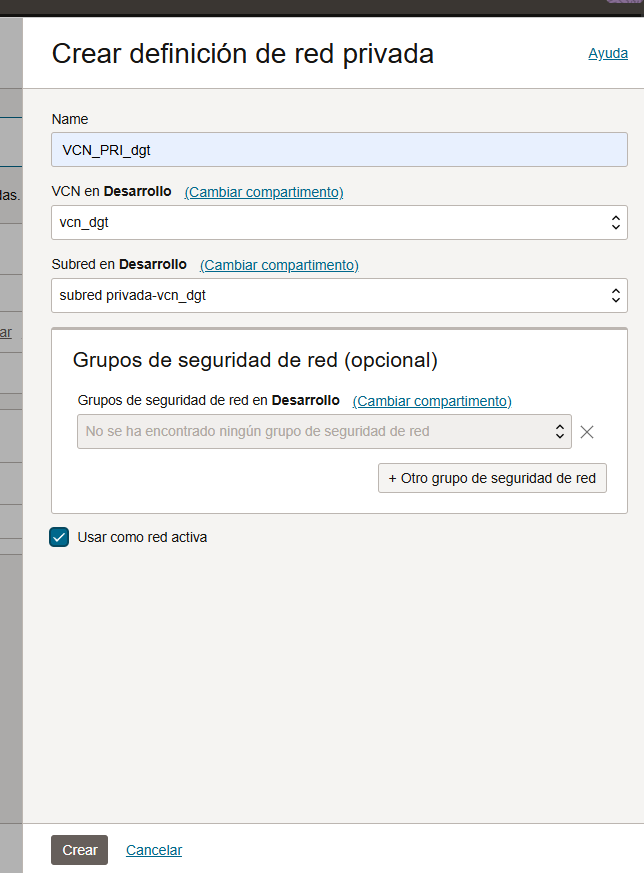Image resolution: width=644 pixels, height=873 pixels.
Task: Click the chevron on the security group selector
Action: pos(559,431)
